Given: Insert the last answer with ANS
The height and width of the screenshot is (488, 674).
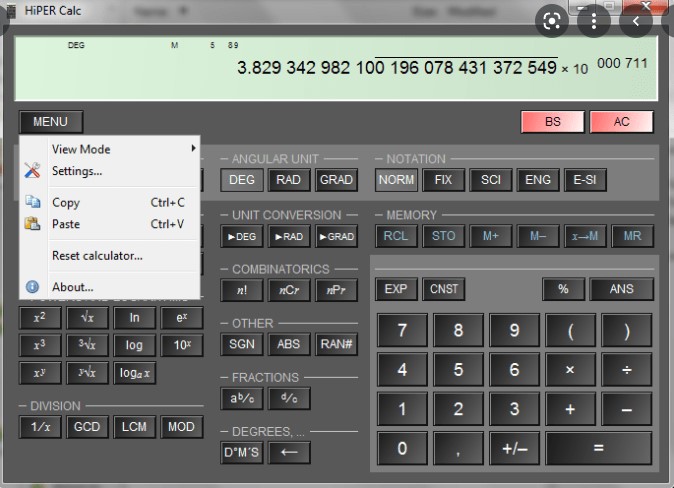Looking at the screenshot, I should 622,289.
